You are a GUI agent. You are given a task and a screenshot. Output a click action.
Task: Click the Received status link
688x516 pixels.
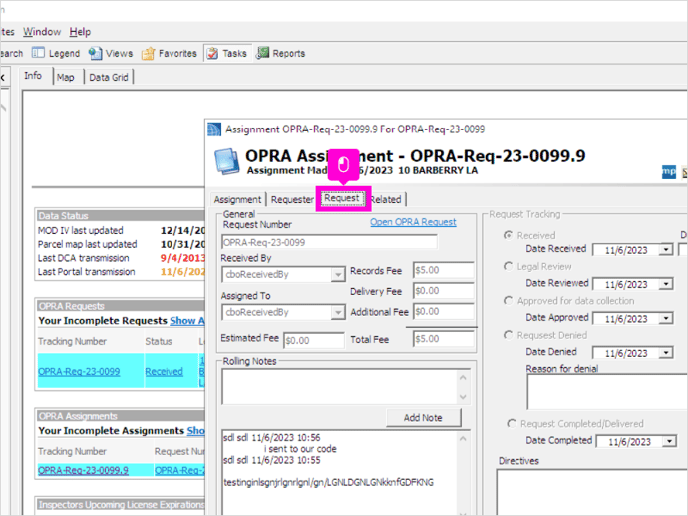point(164,372)
